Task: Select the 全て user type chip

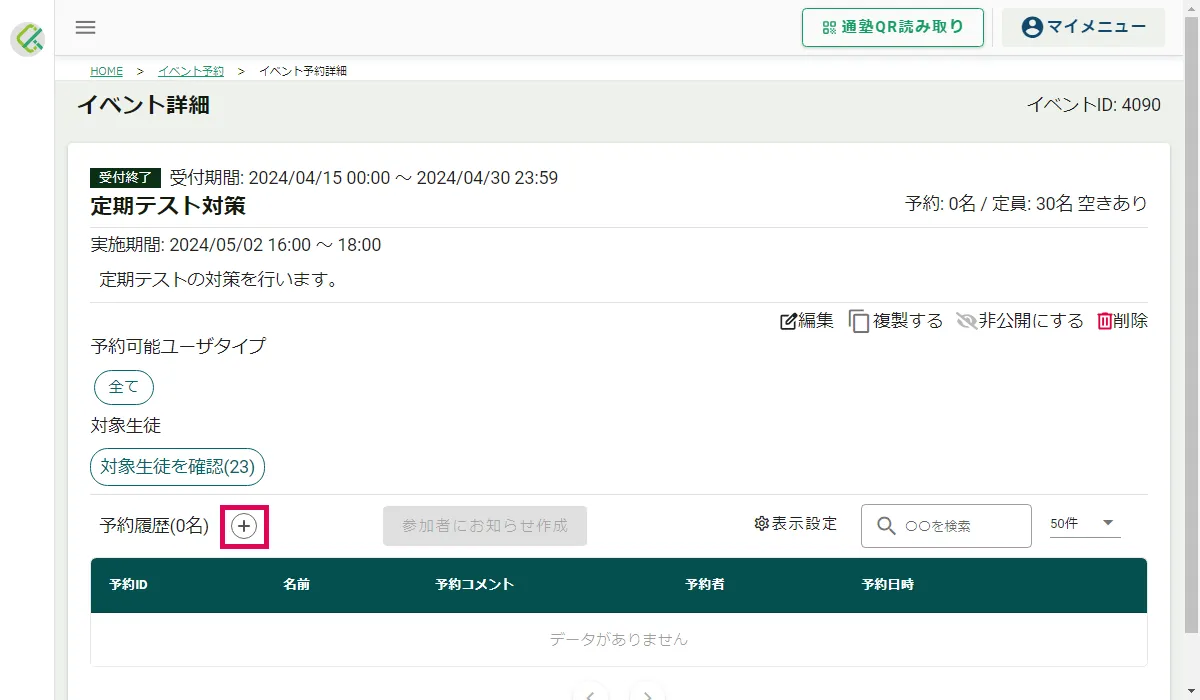Action: point(124,387)
